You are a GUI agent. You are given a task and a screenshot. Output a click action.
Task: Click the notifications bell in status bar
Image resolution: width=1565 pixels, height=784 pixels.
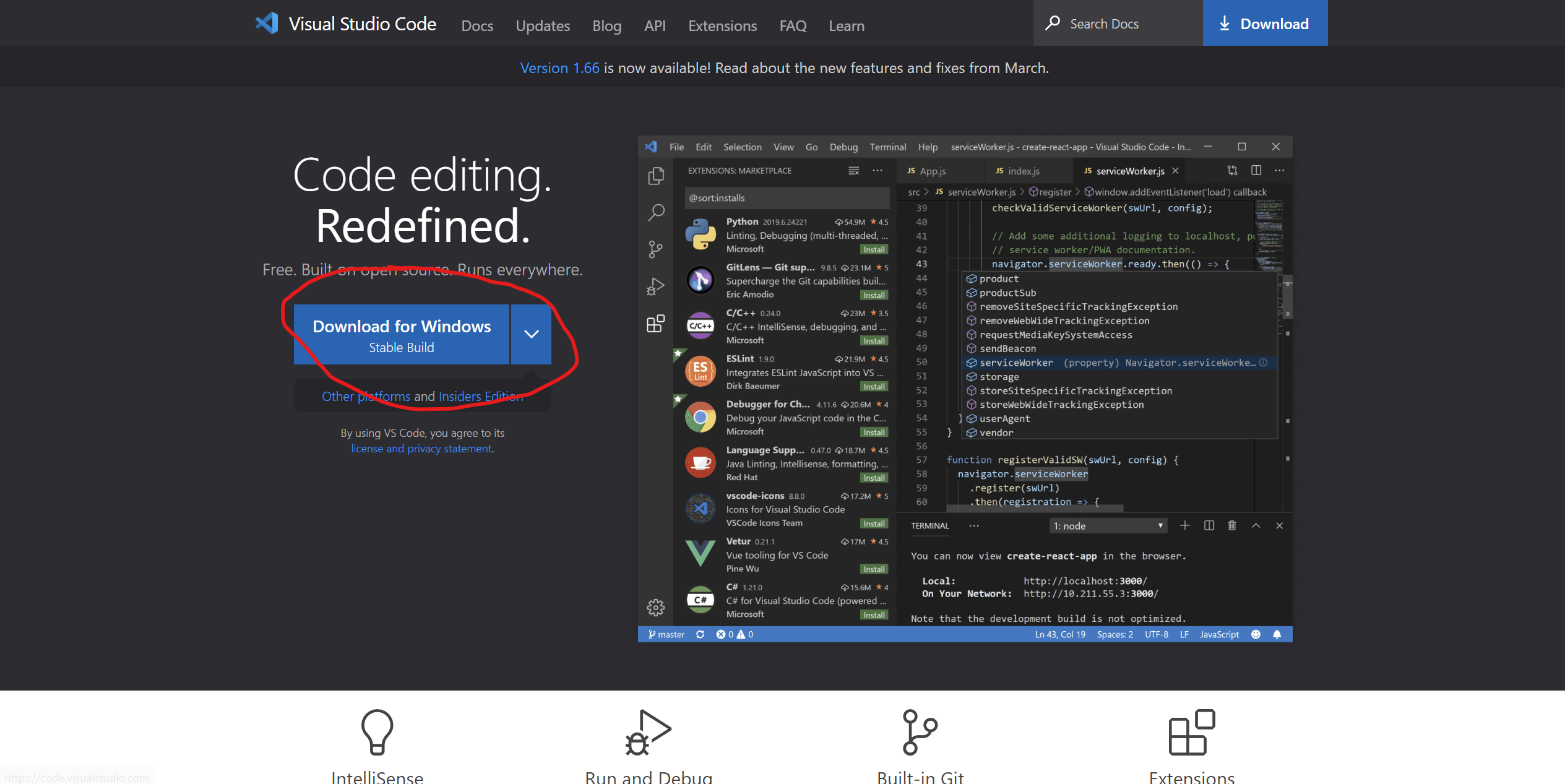point(1277,634)
